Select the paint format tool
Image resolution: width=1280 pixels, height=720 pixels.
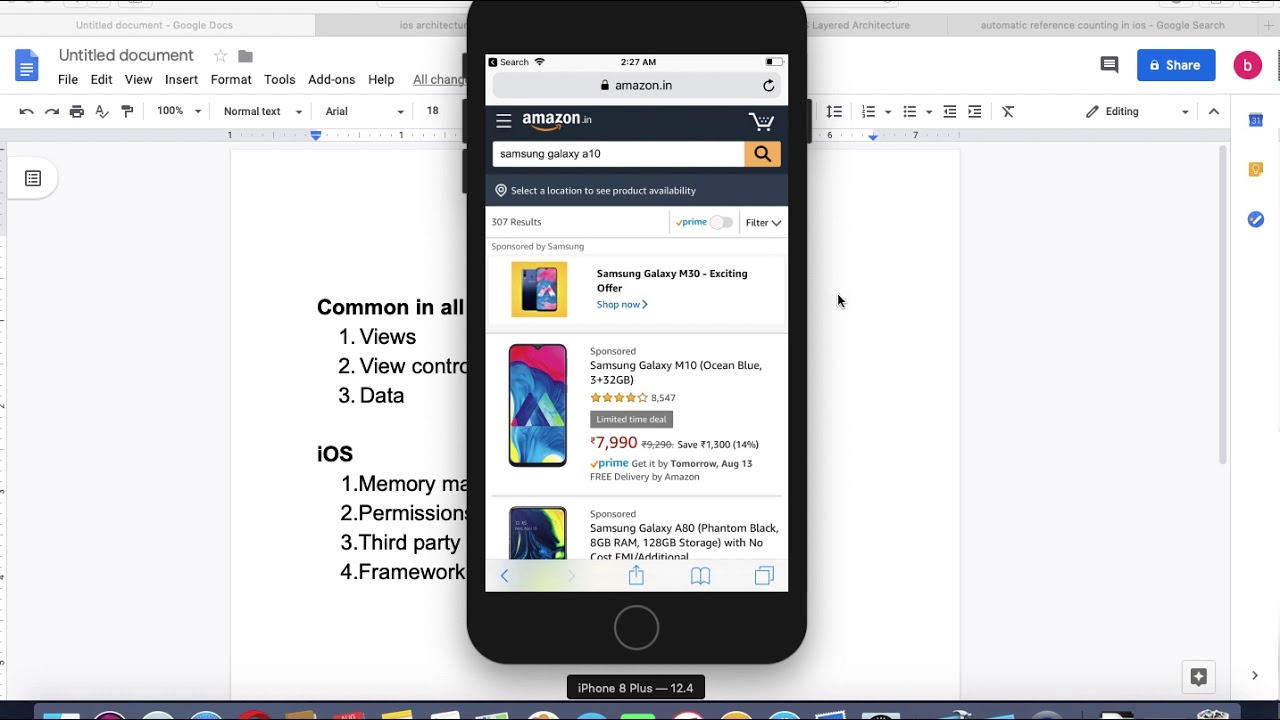tap(127, 111)
